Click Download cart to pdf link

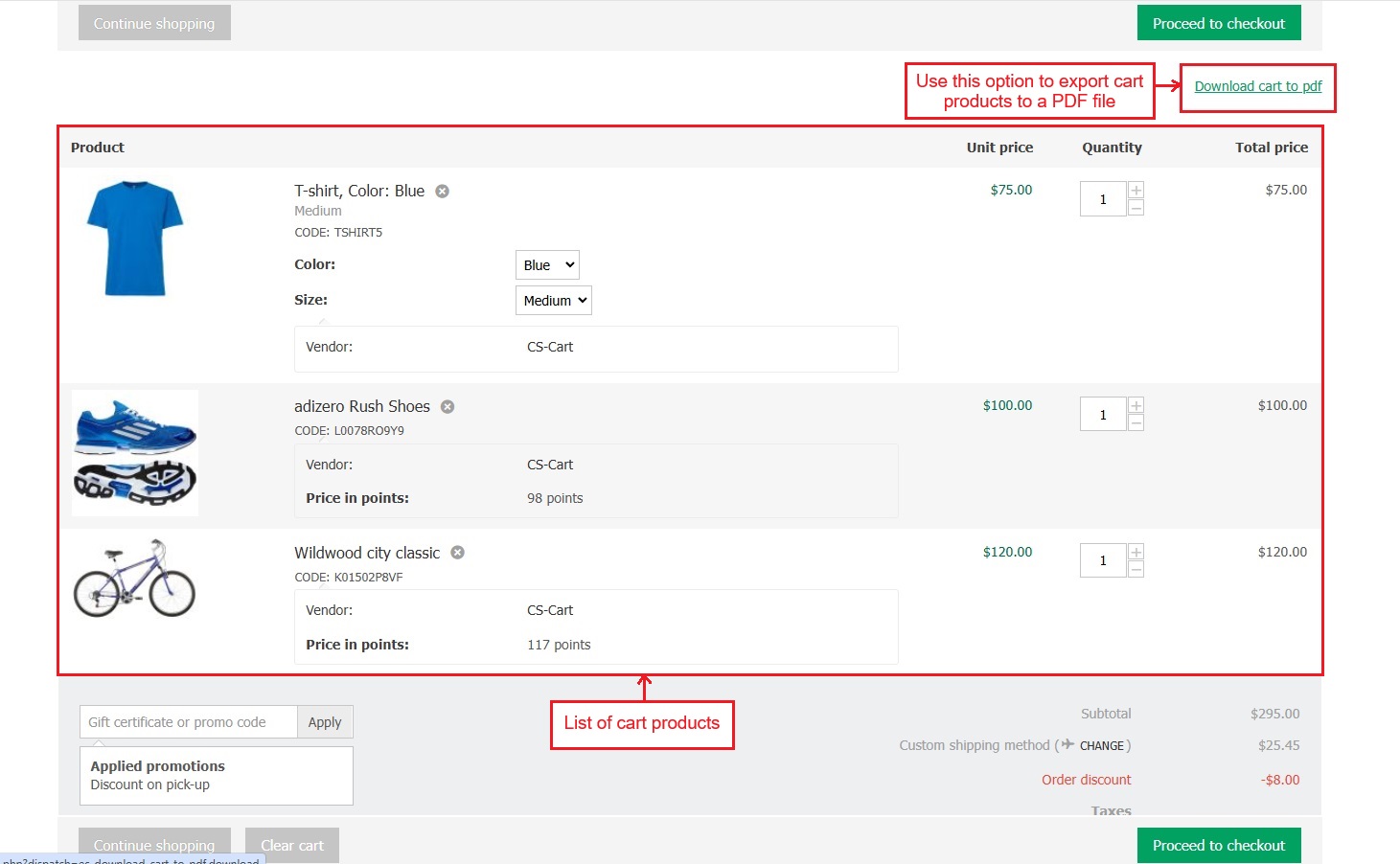tap(1257, 86)
